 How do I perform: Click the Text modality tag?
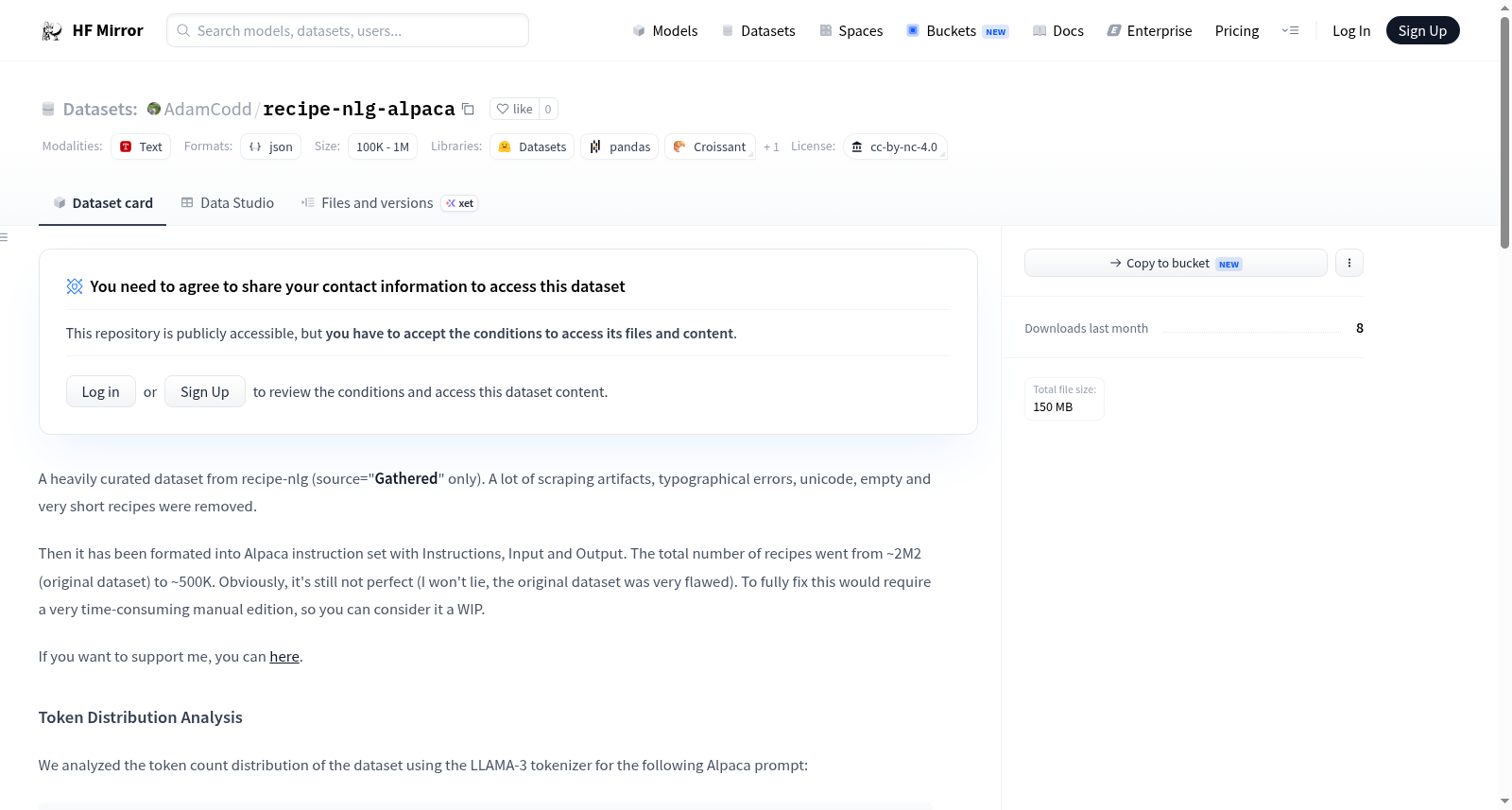141,146
